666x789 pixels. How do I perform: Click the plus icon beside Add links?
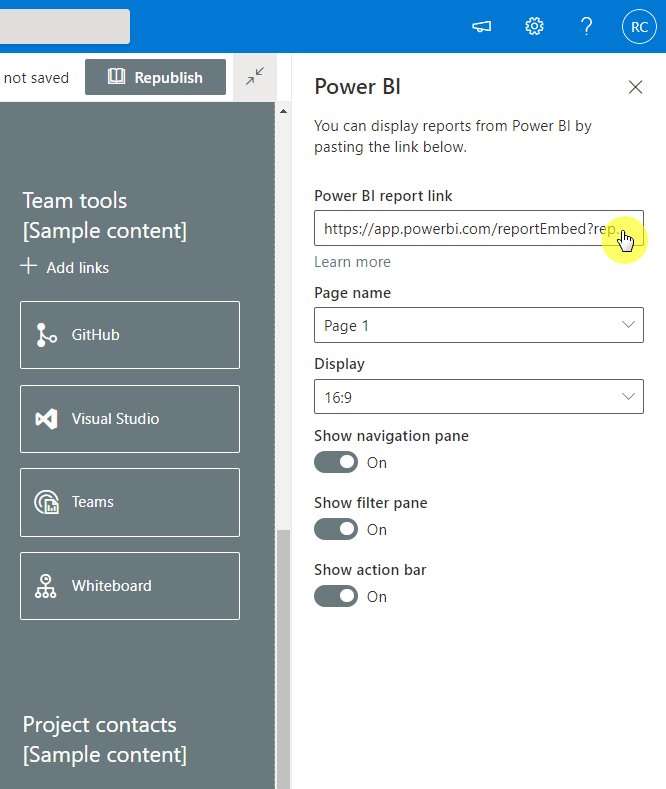click(29, 266)
